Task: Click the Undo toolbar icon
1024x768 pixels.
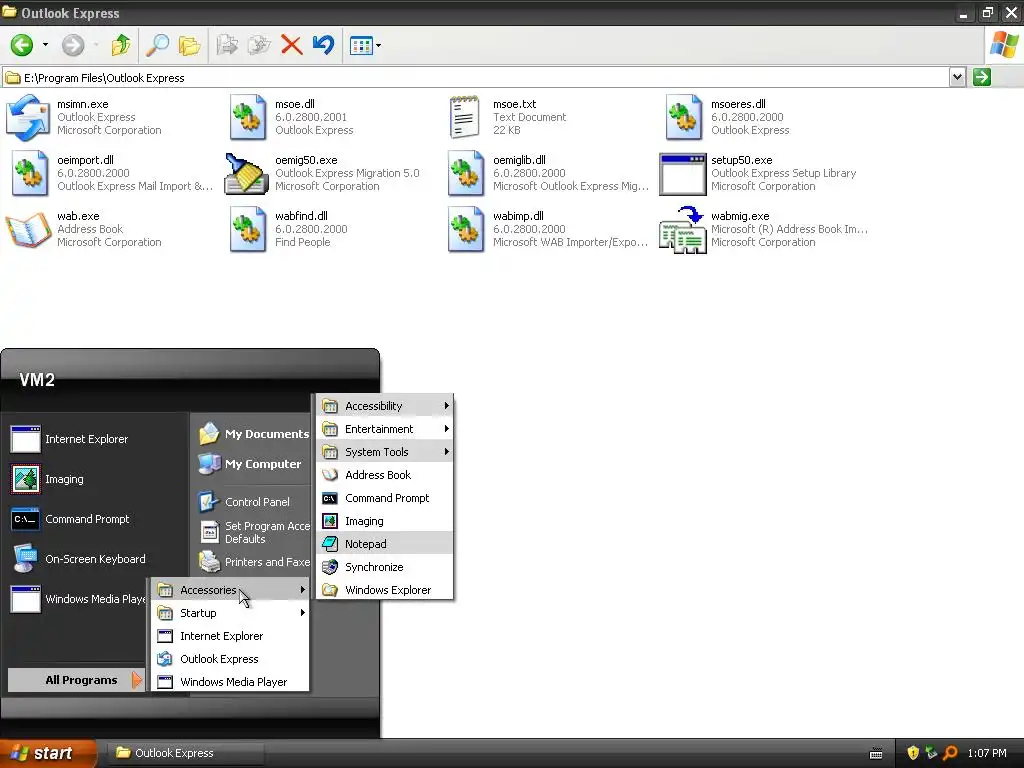Action: tap(323, 45)
